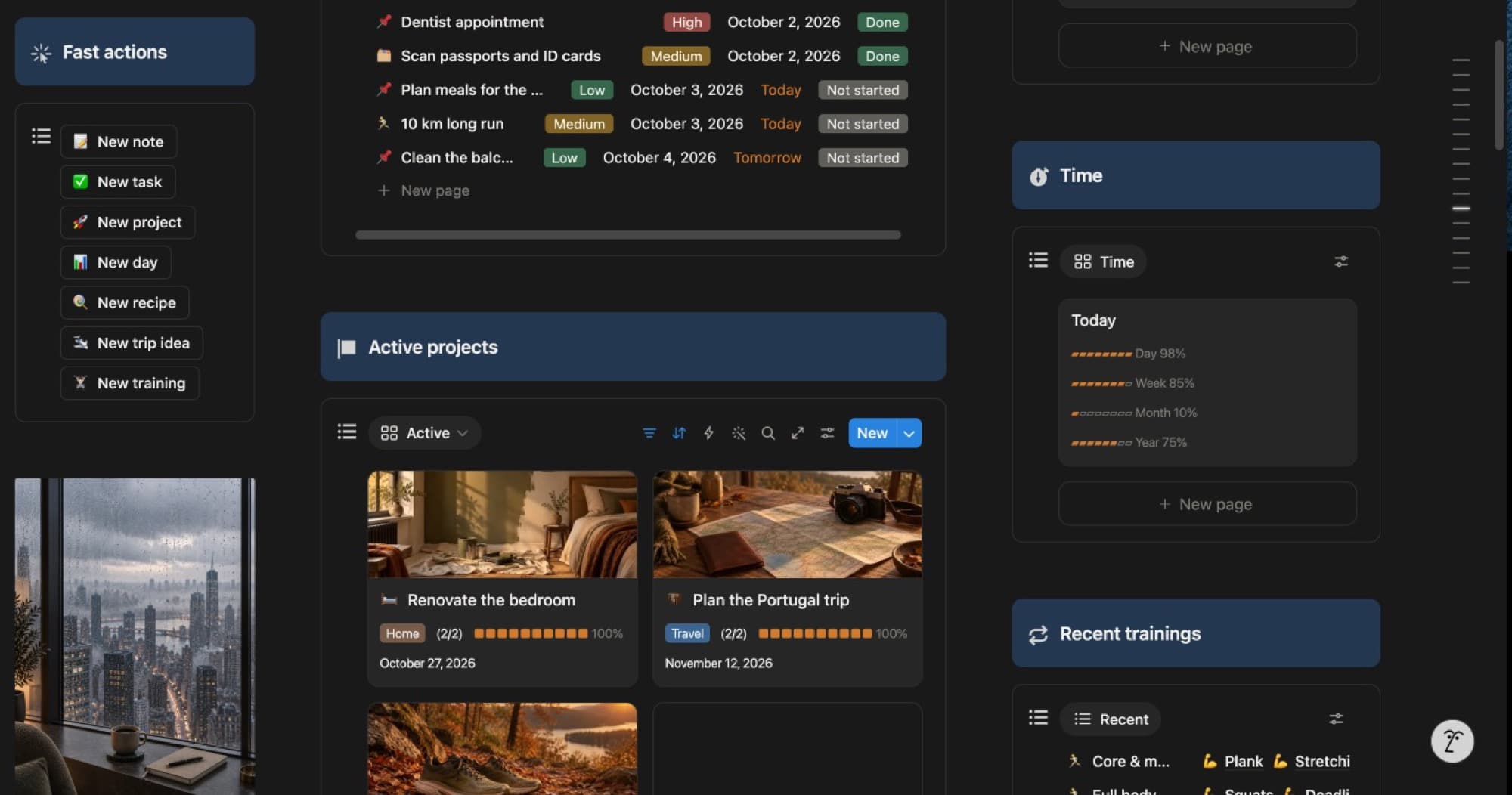Click New page button above the Time header
The height and width of the screenshot is (795, 1512).
[1207, 46]
